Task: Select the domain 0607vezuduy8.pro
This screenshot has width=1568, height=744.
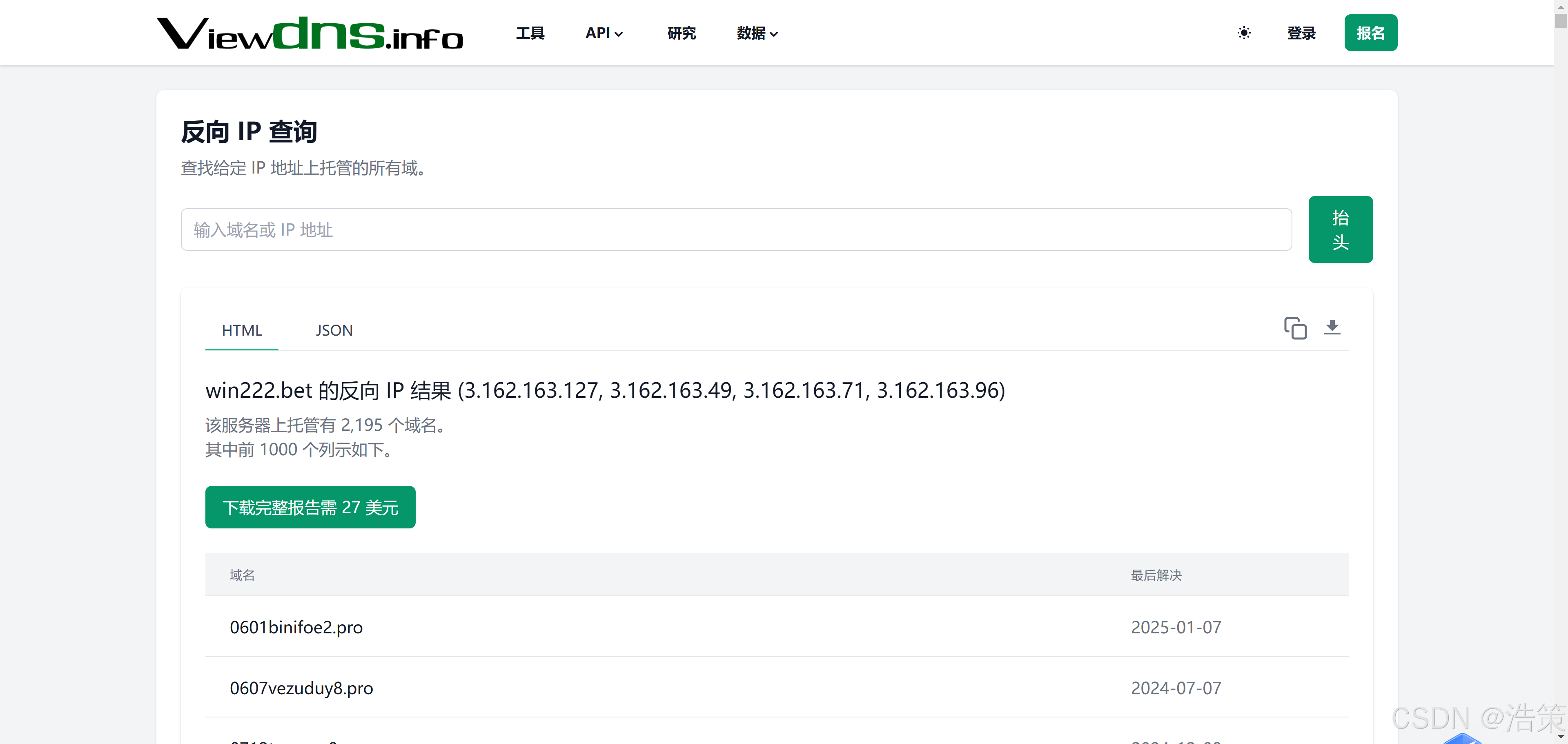Action: click(301, 688)
